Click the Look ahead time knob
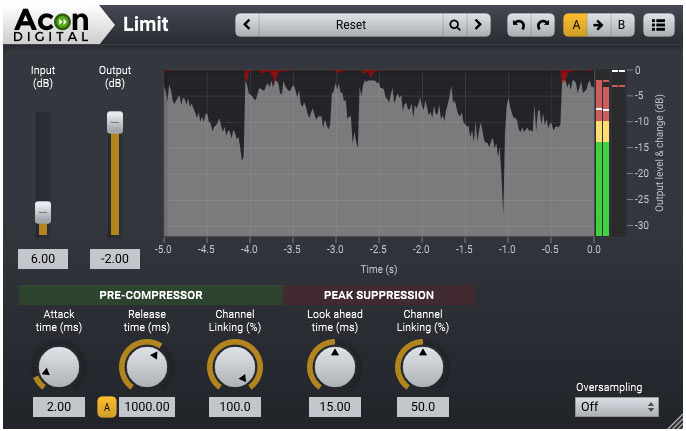The height and width of the screenshot is (431, 686). (x=335, y=368)
